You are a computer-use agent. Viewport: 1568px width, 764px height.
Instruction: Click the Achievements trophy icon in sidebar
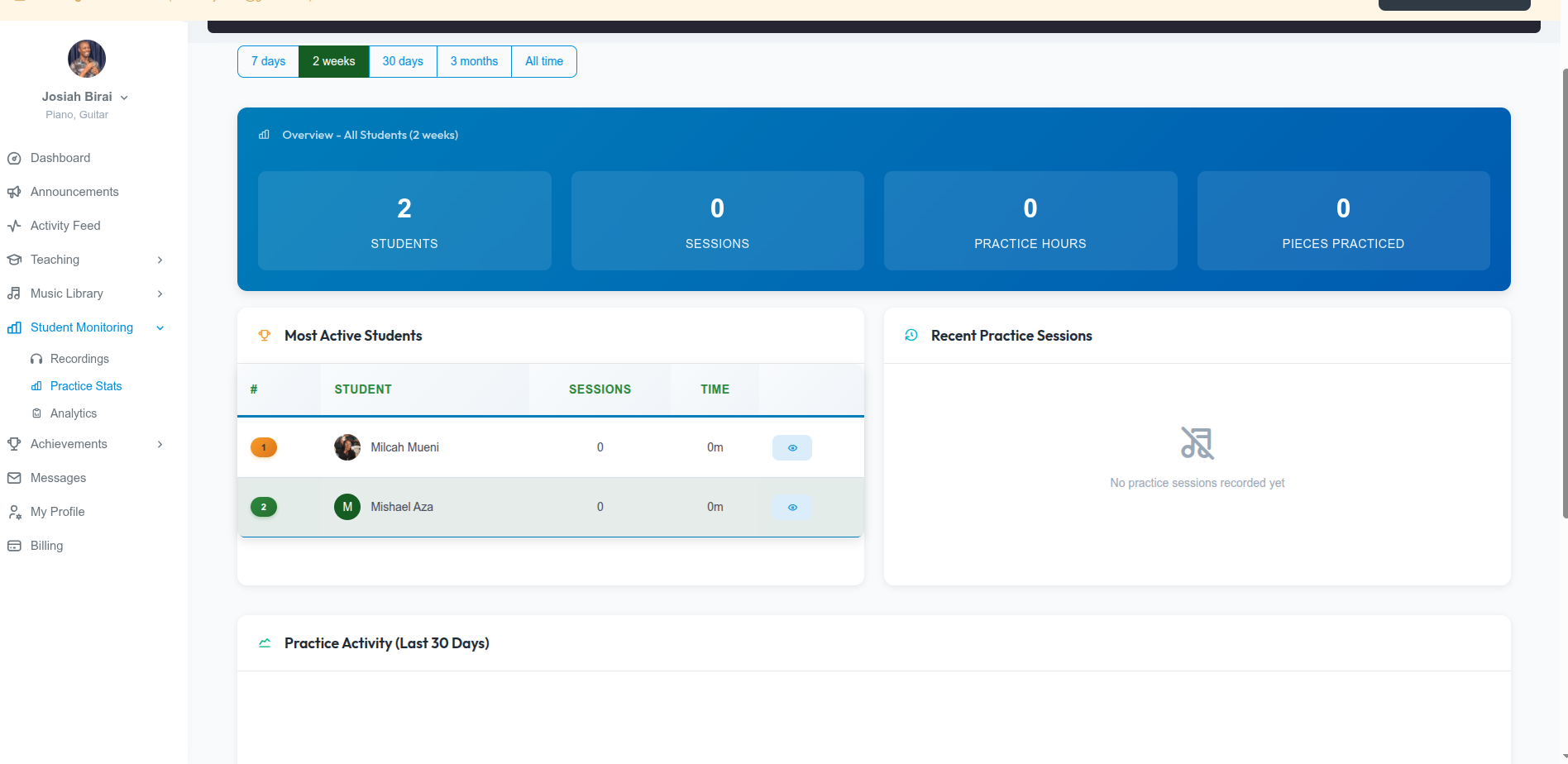point(14,444)
